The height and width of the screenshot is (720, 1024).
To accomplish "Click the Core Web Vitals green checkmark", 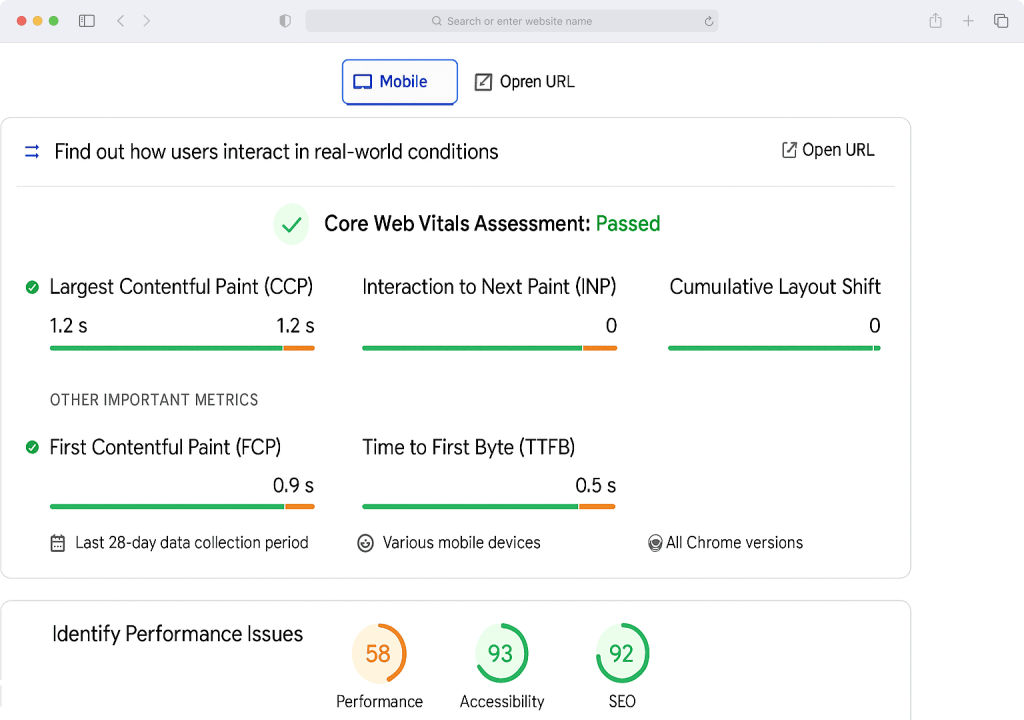I will point(291,224).
